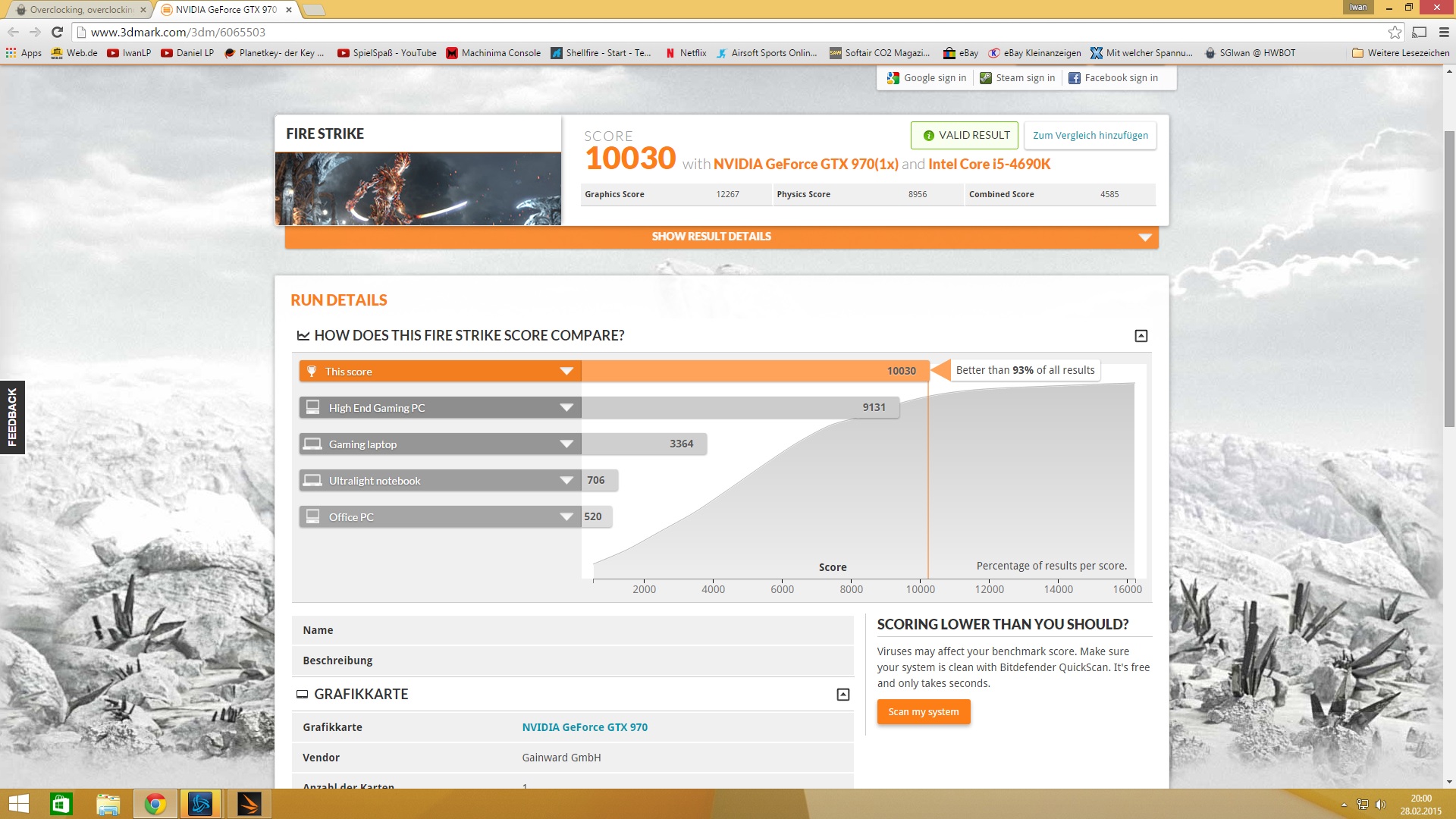This screenshot has height=819, width=1456.
Task: Open the Intel Core i5-4690K link
Action: point(989,165)
